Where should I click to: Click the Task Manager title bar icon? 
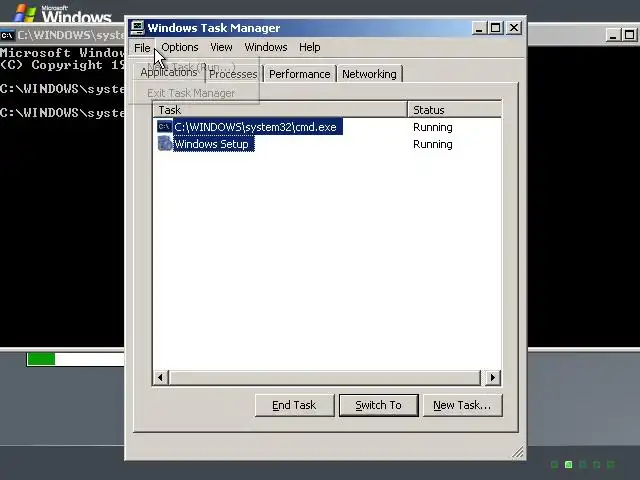137,28
